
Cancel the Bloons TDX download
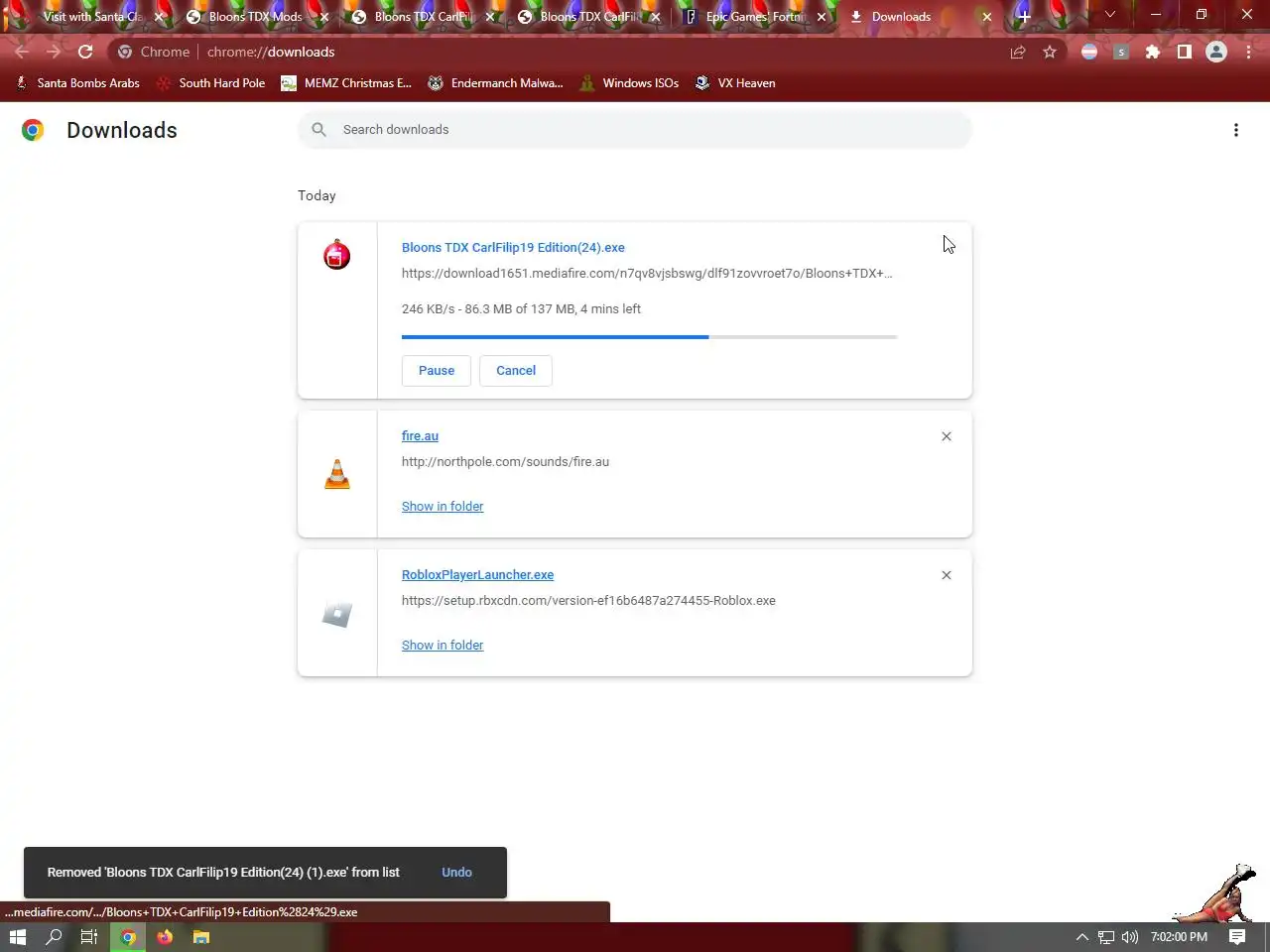point(516,371)
